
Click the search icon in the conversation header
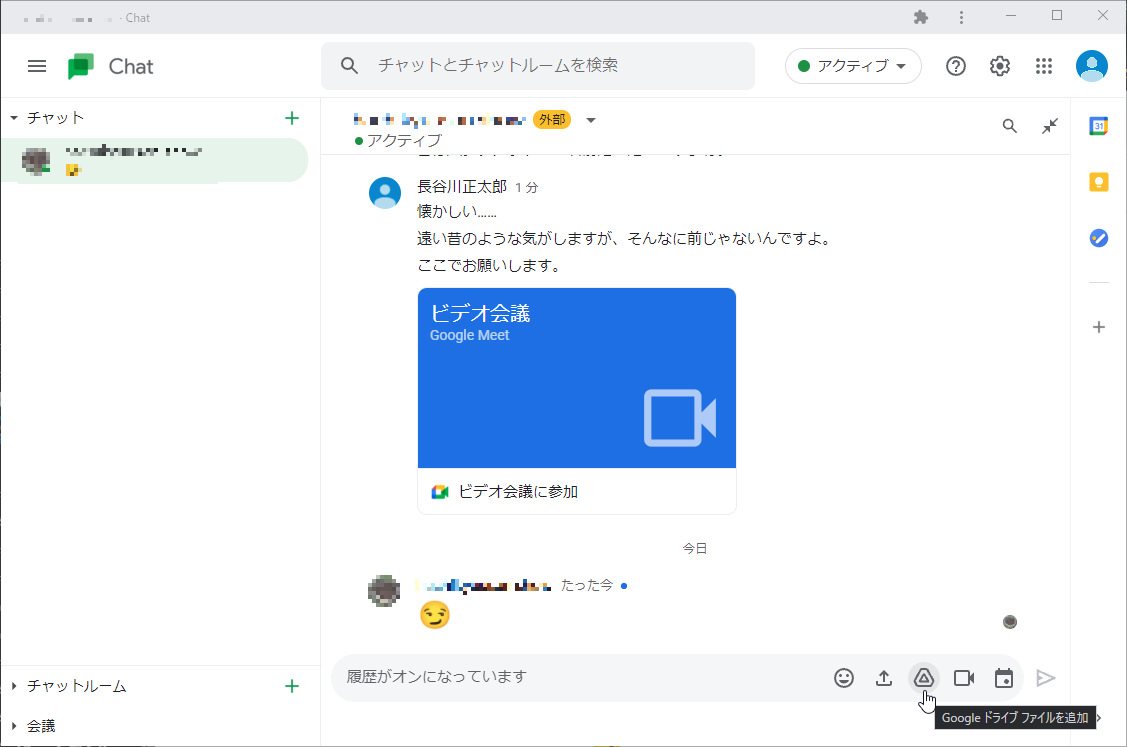click(x=1009, y=126)
